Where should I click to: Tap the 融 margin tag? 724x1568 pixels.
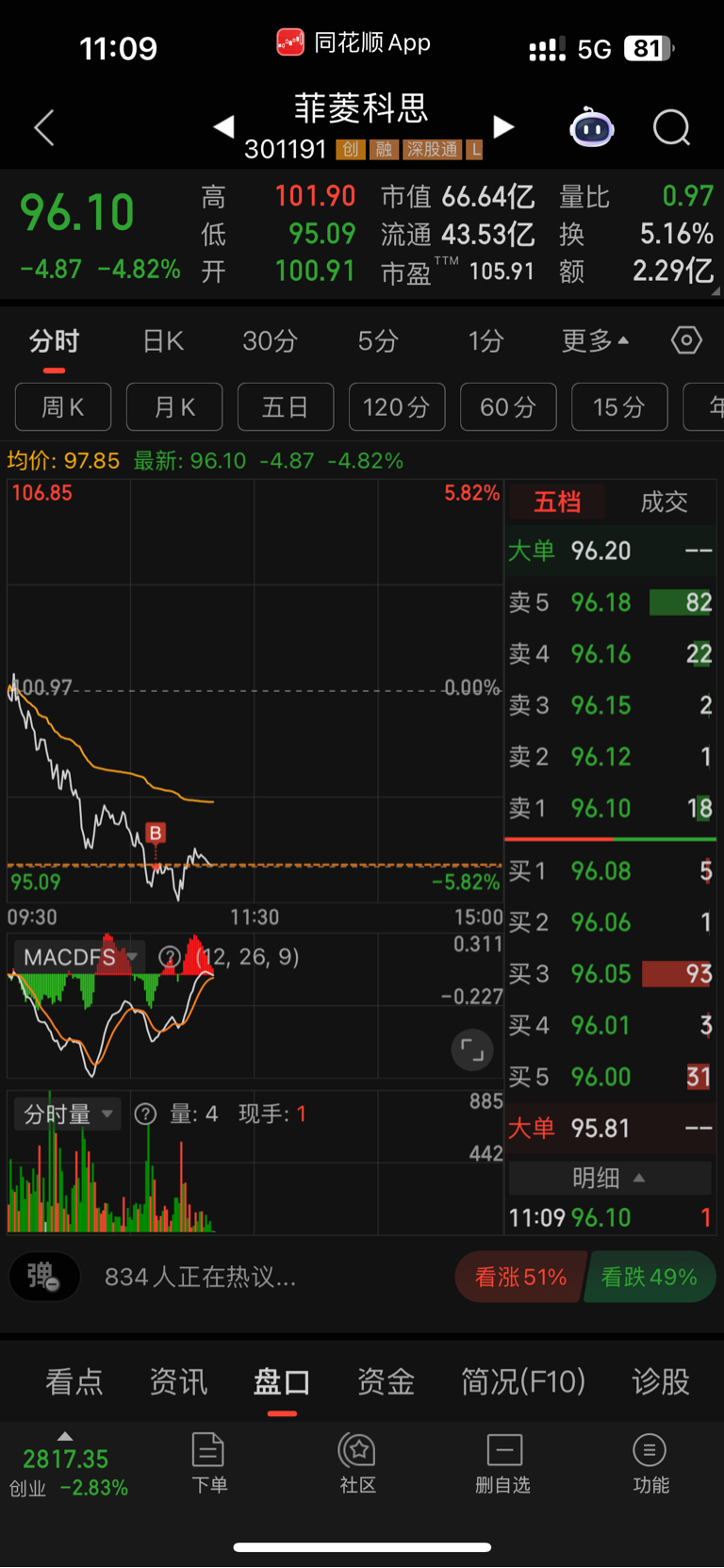coord(383,149)
